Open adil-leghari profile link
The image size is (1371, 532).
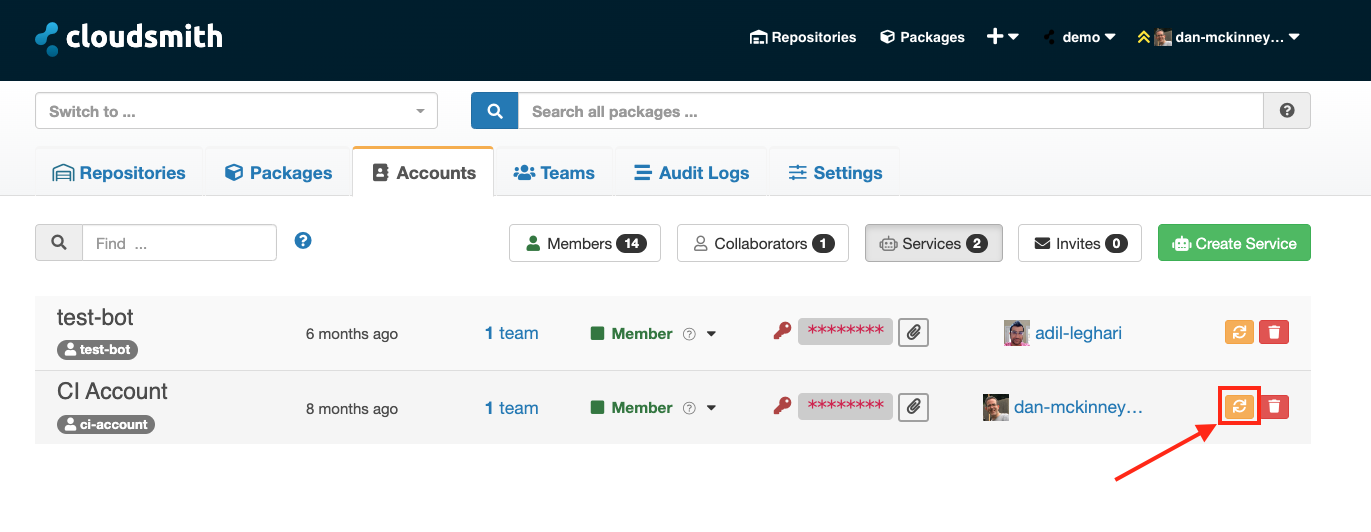[x=1078, y=333]
